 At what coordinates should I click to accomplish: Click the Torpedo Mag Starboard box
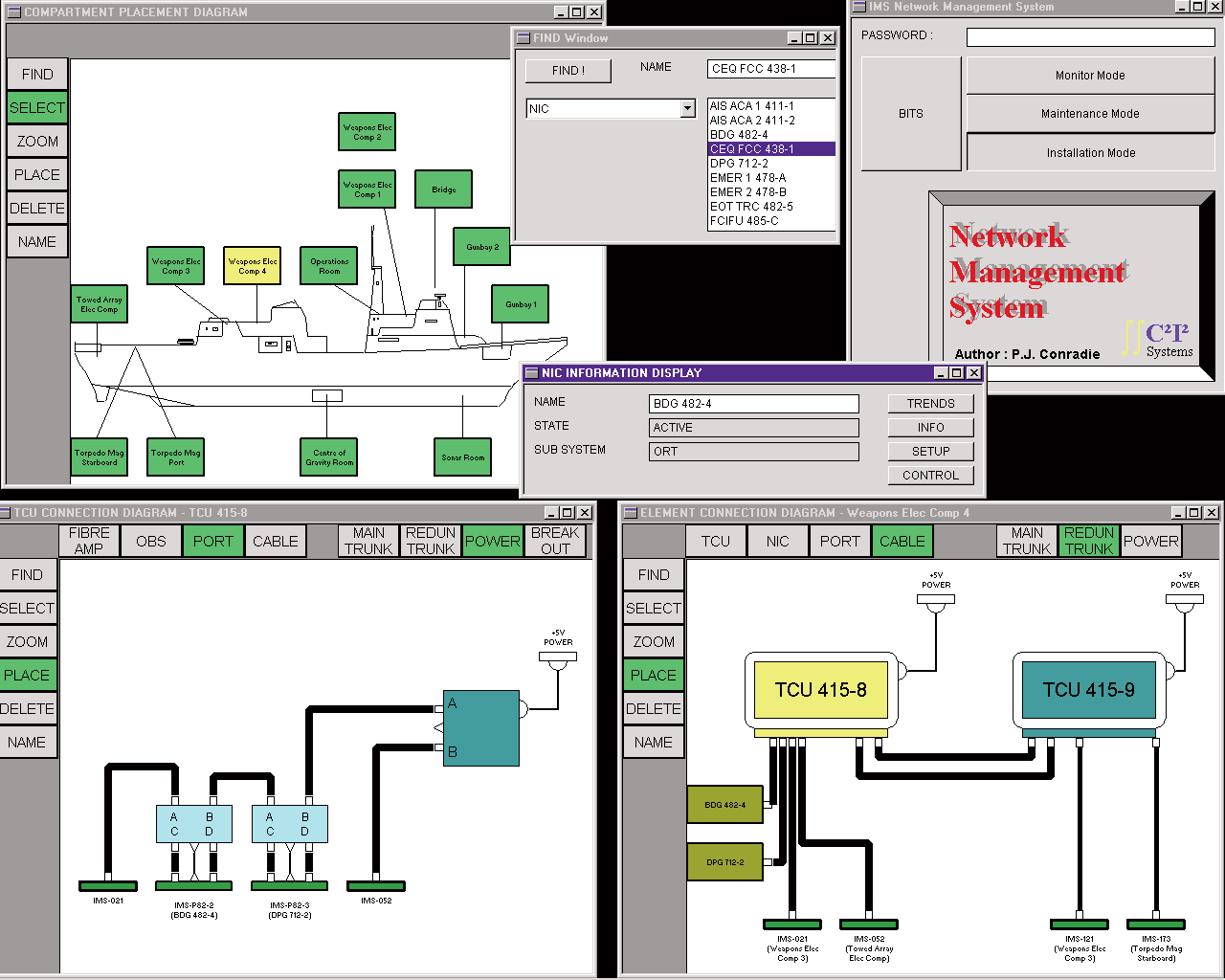click(x=100, y=457)
